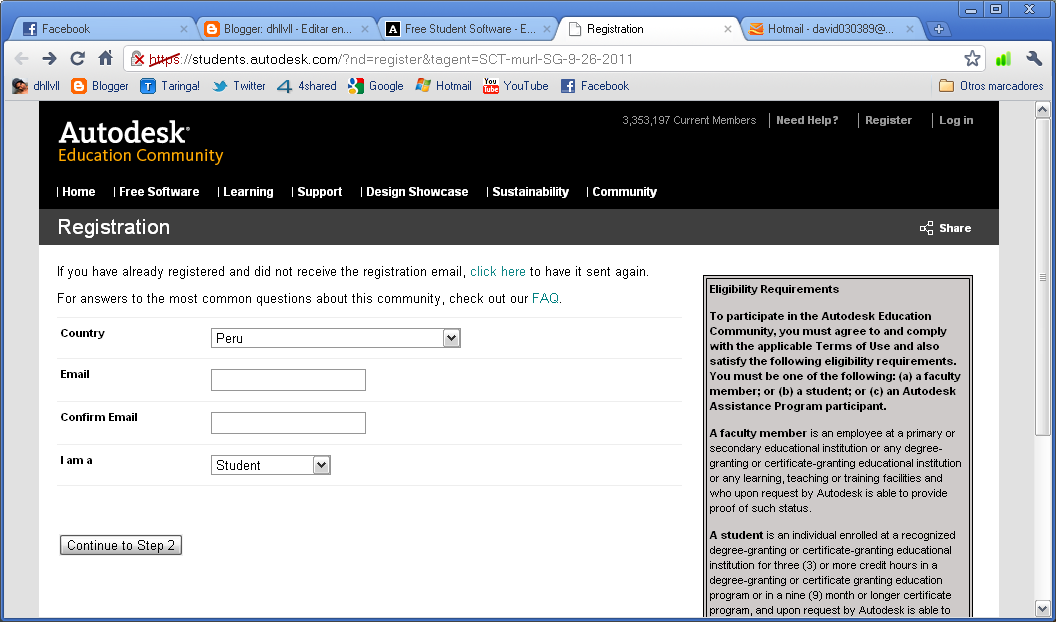1056x622 pixels.
Task: Click the scrollbar down arrow
Action: 1043,608
